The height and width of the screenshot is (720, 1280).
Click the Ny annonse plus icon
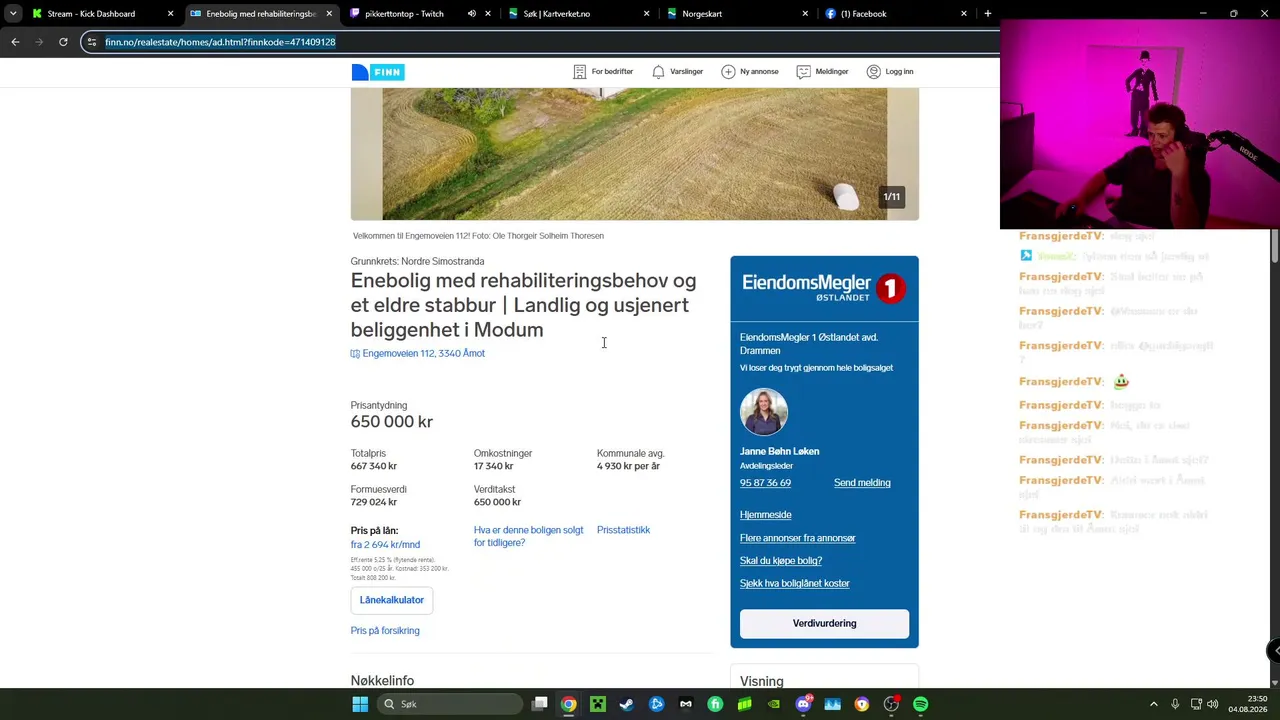tap(728, 72)
